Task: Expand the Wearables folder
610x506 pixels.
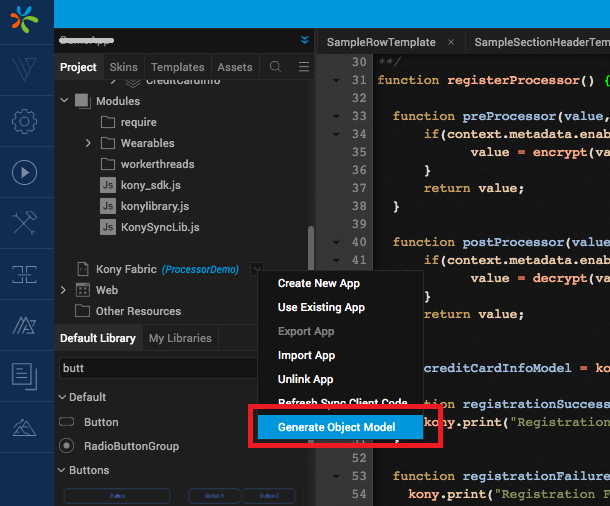Action: coord(88,143)
